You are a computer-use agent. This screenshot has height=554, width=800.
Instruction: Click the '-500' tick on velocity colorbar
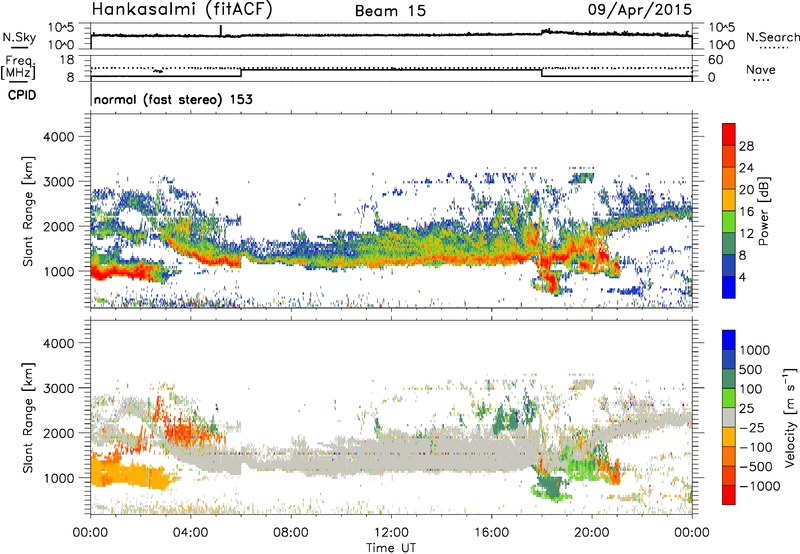756,467
